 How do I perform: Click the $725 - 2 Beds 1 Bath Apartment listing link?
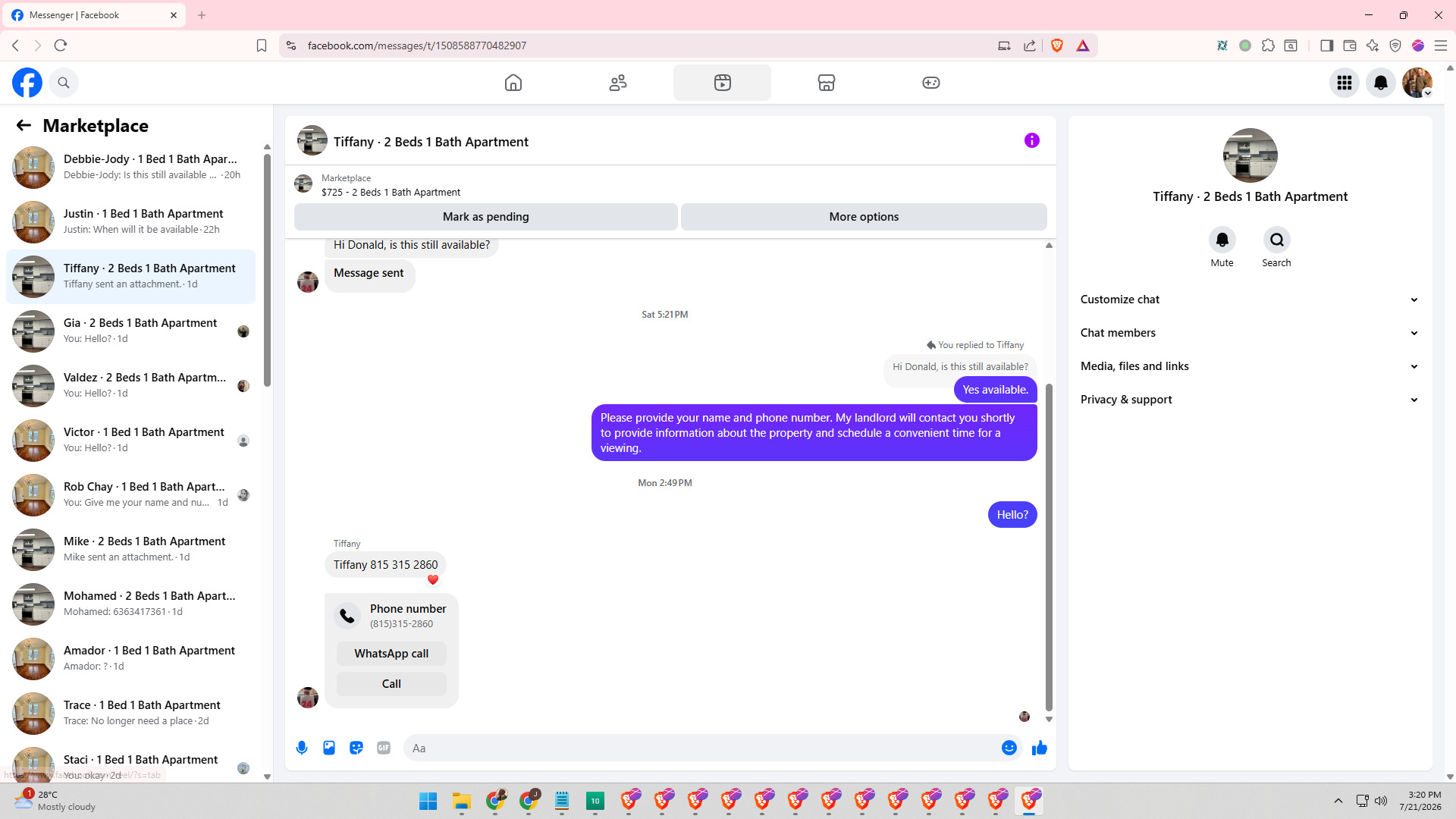pyautogui.click(x=391, y=193)
